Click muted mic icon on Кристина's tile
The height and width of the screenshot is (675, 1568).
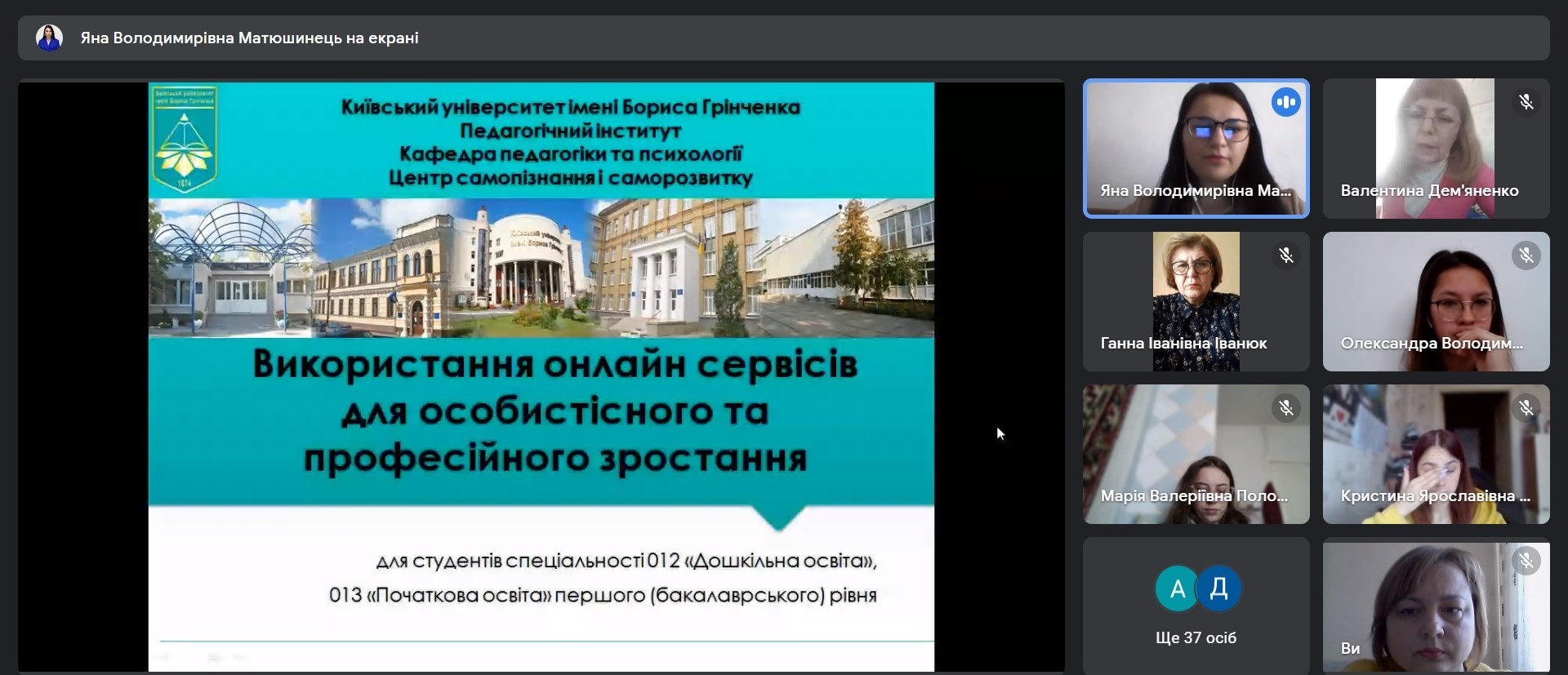1526,407
